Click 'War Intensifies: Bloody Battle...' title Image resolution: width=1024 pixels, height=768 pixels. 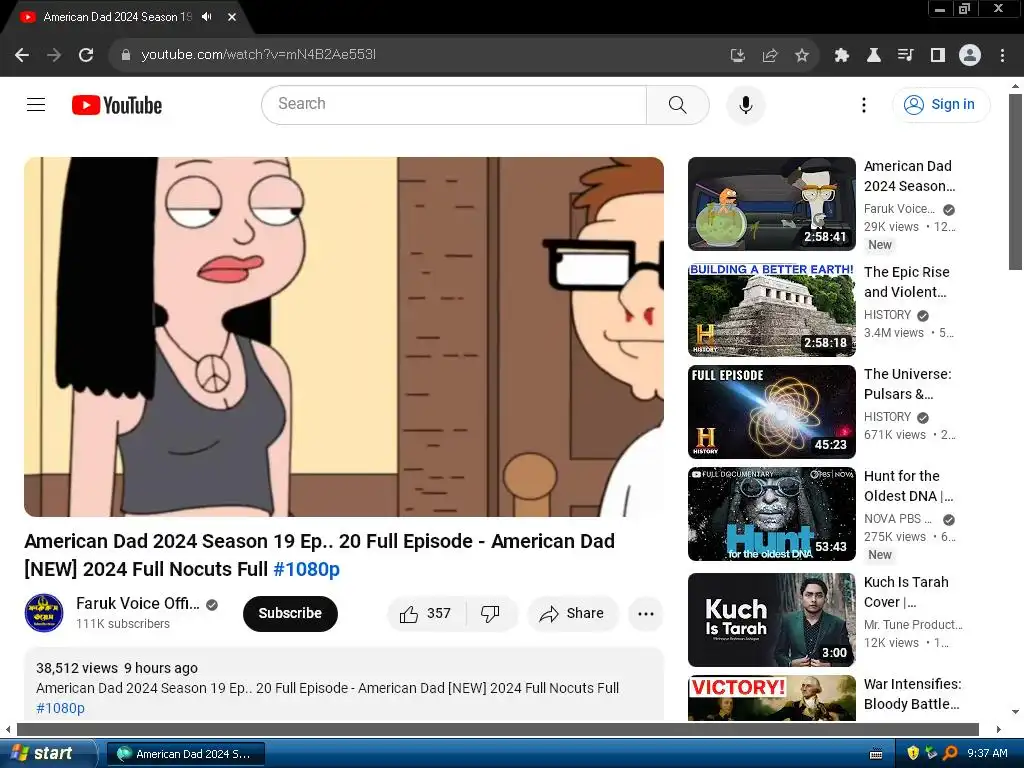tap(913, 694)
